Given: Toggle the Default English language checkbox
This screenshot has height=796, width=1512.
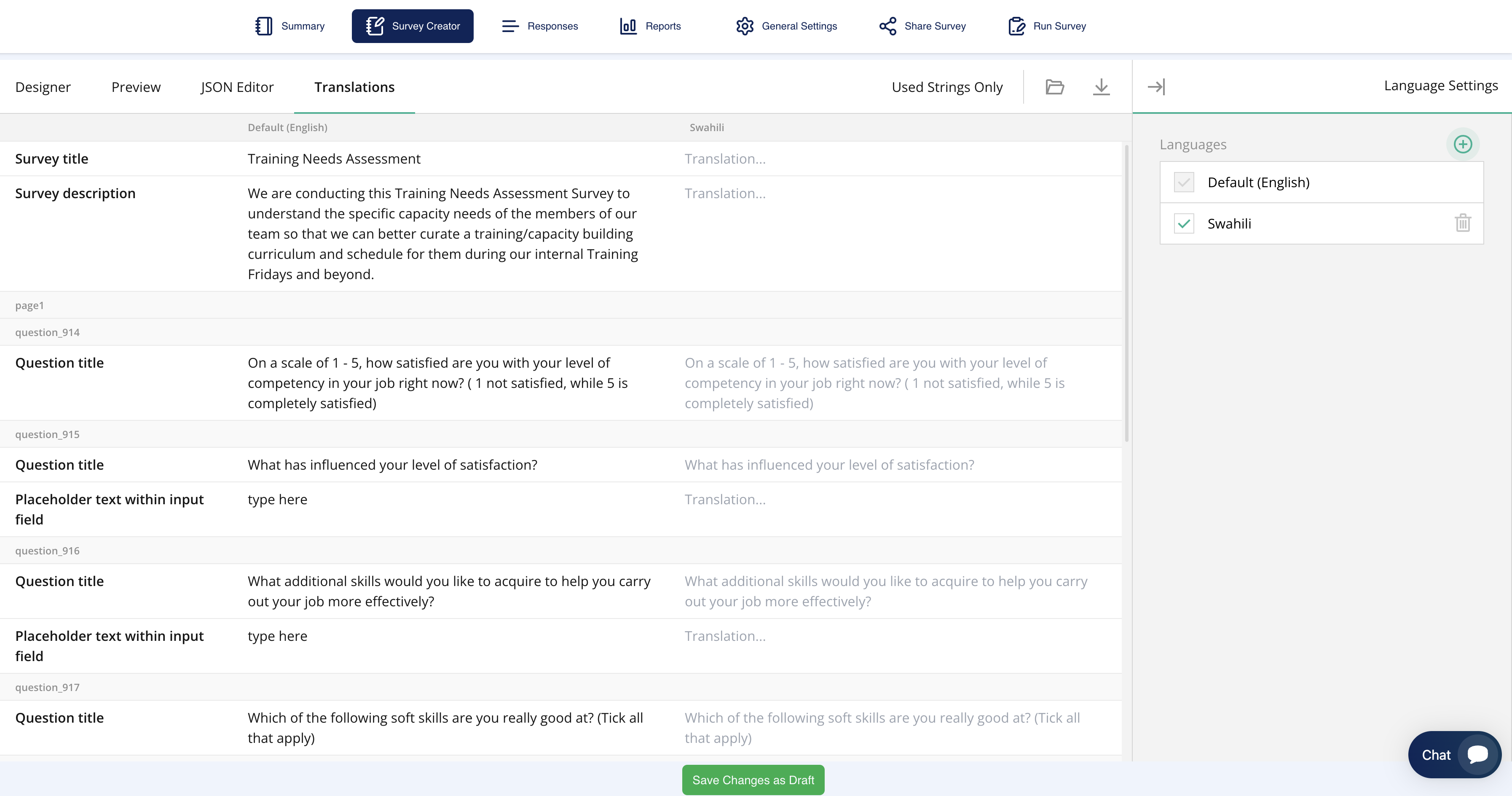Looking at the screenshot, I should (x=1184, y=182).
